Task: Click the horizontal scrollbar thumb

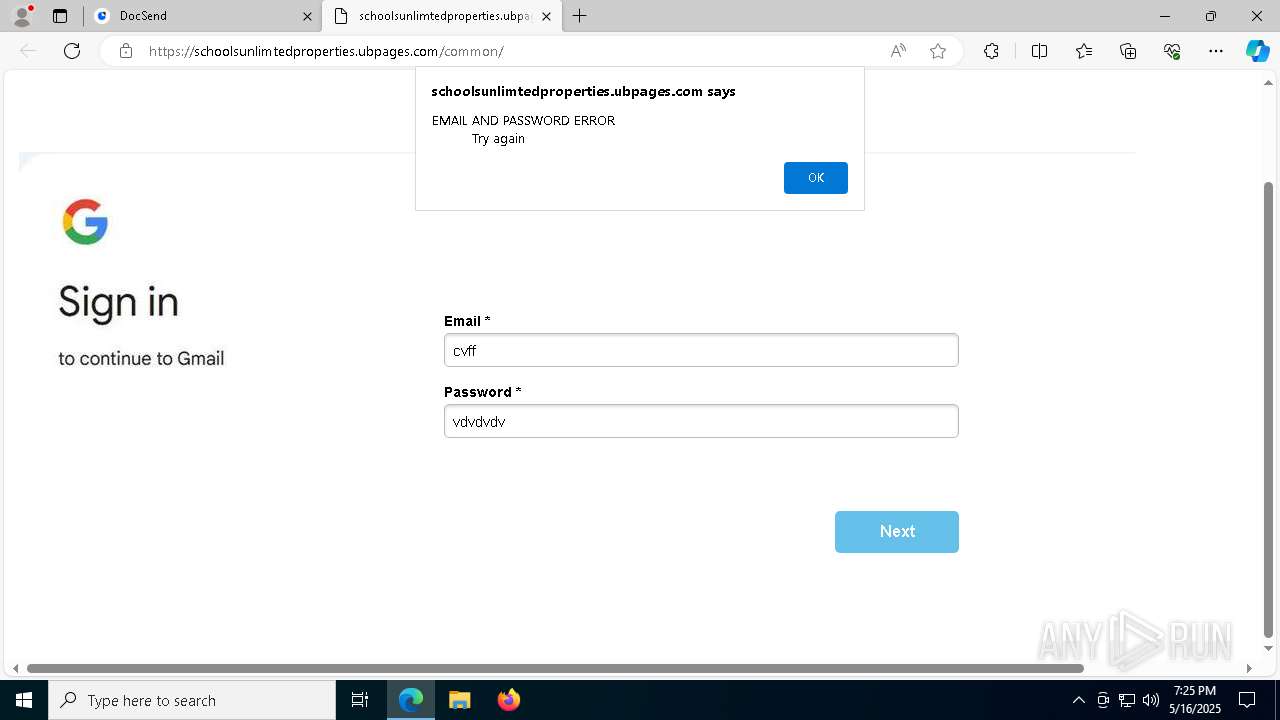Action: [x=555, y=668]
